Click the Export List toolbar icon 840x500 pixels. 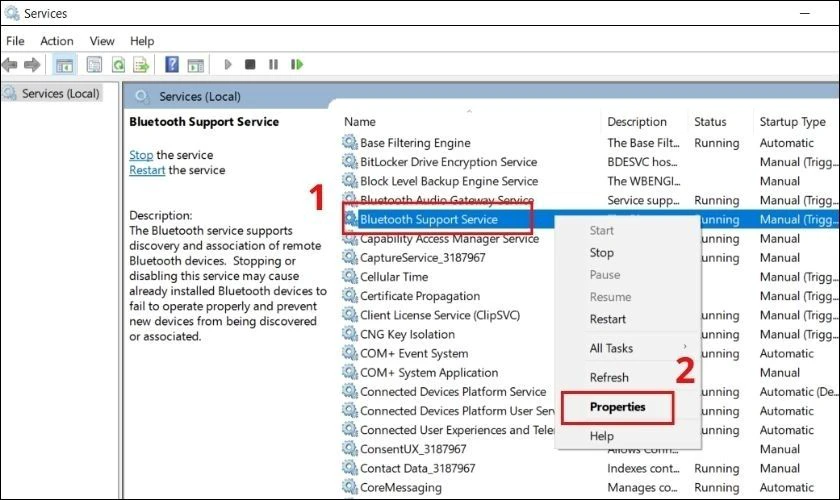(x=141, y=65)
